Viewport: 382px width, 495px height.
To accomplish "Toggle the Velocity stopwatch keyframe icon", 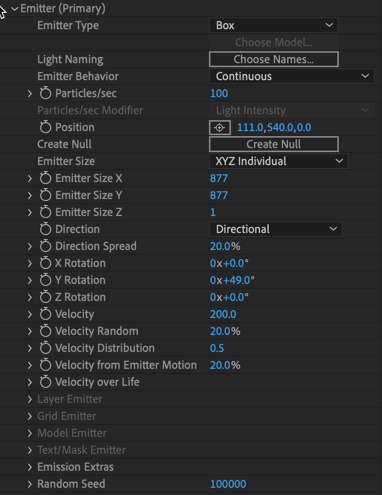I will click(45, 314).
